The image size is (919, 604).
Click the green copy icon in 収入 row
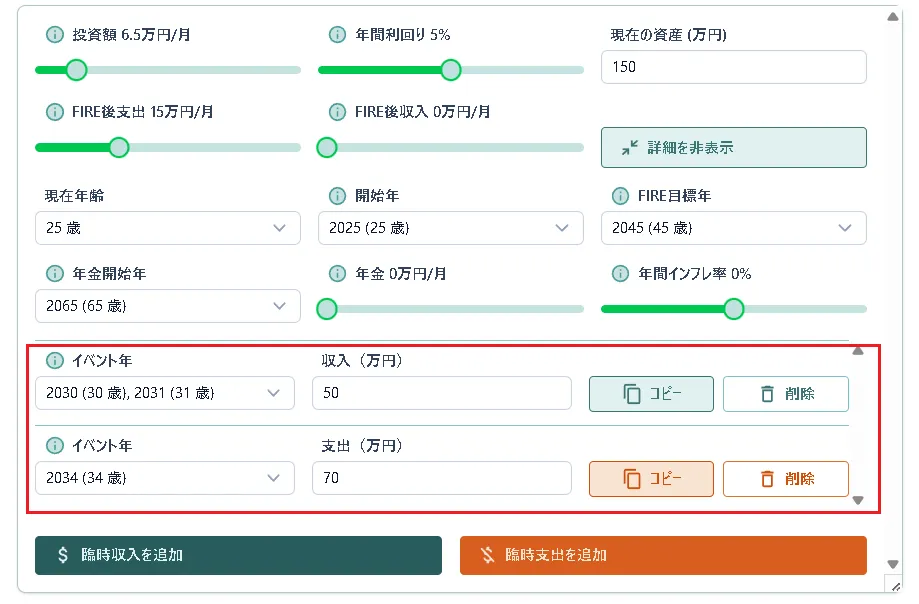click(x=631, y=394)
